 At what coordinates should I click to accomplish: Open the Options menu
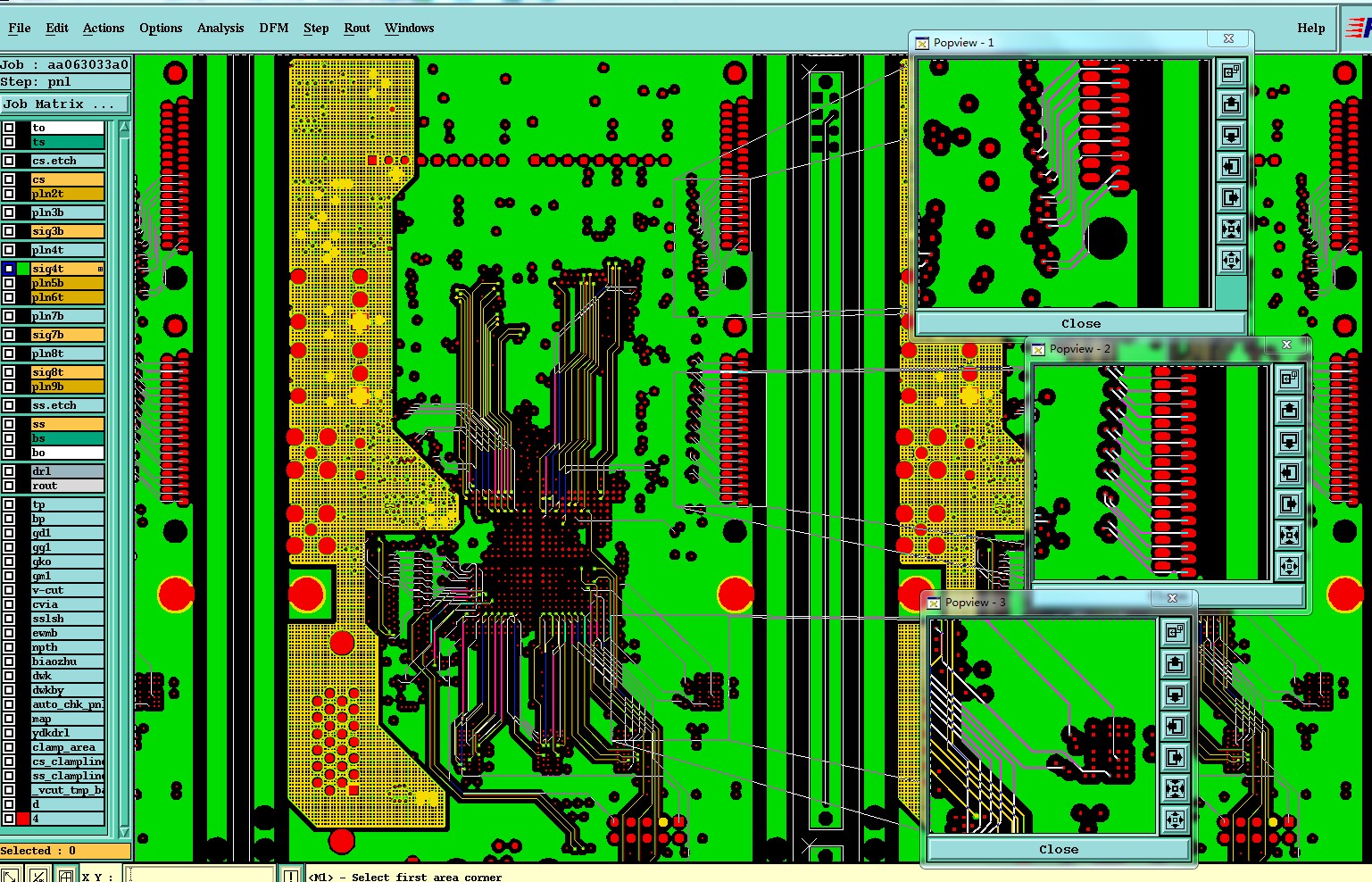[x=161, y=28]
